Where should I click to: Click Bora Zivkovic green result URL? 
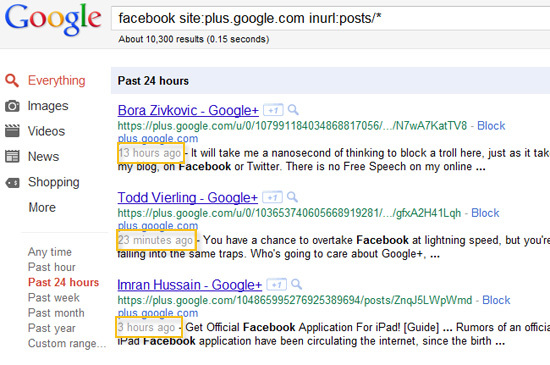293,126
